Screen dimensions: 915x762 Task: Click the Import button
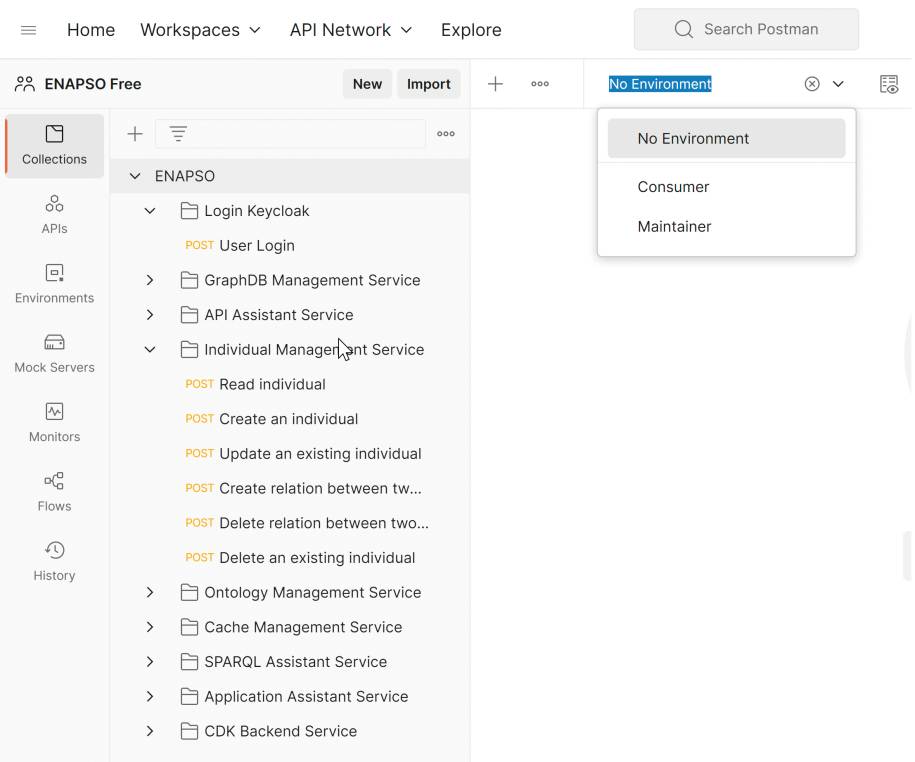428,84
